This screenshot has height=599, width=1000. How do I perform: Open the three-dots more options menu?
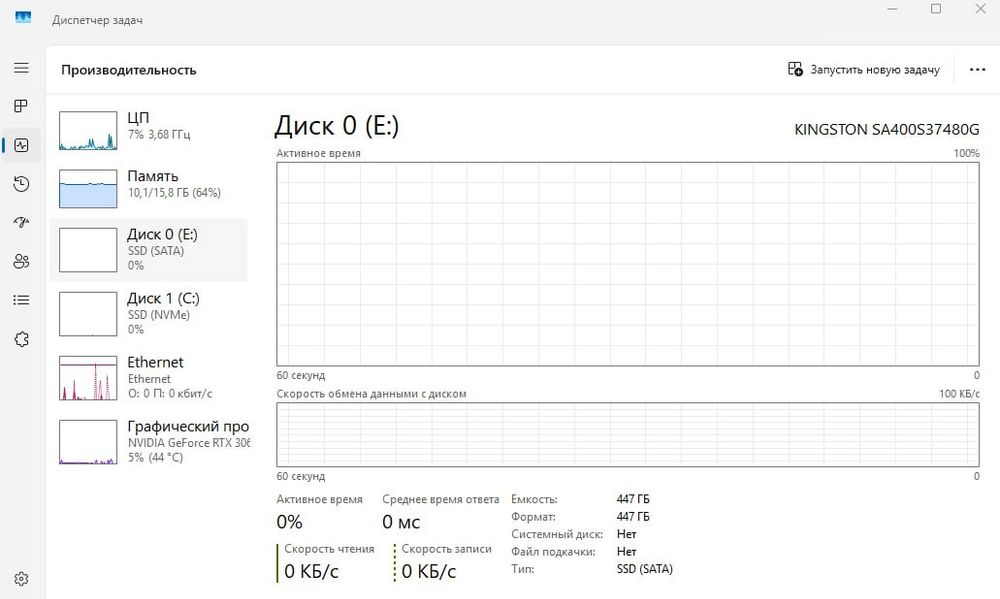[x=977, y=70]
